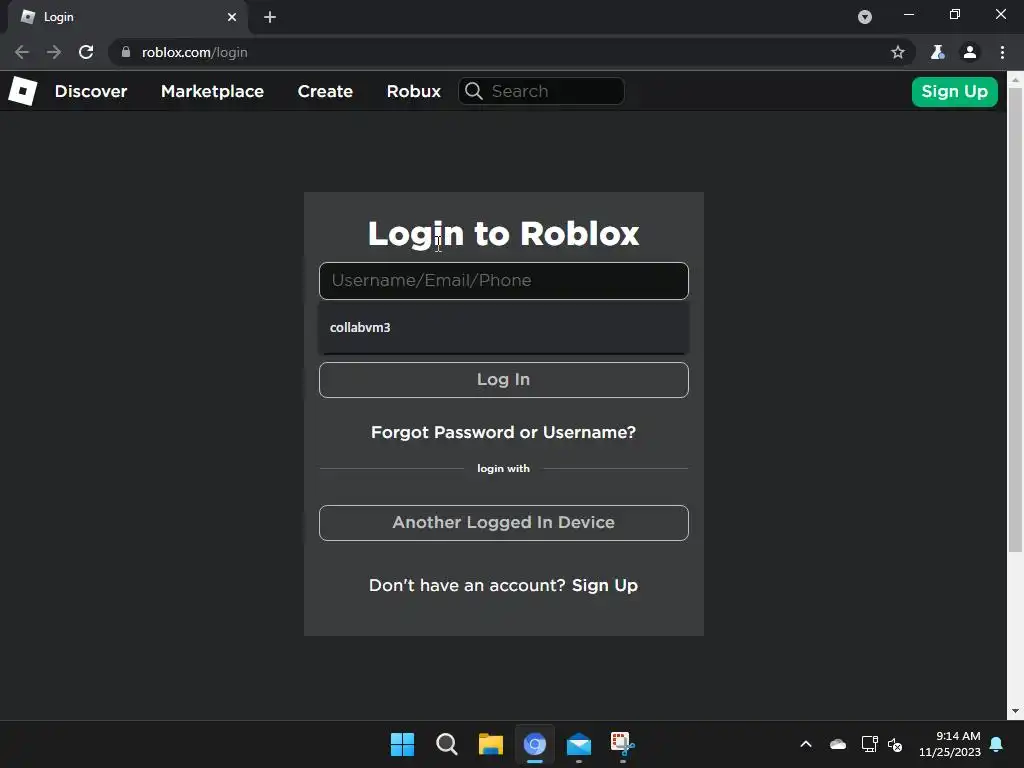Viewport: 1024px width, 768px height.
Task: Click the browser address bar URL
Action: click(195, 52)
